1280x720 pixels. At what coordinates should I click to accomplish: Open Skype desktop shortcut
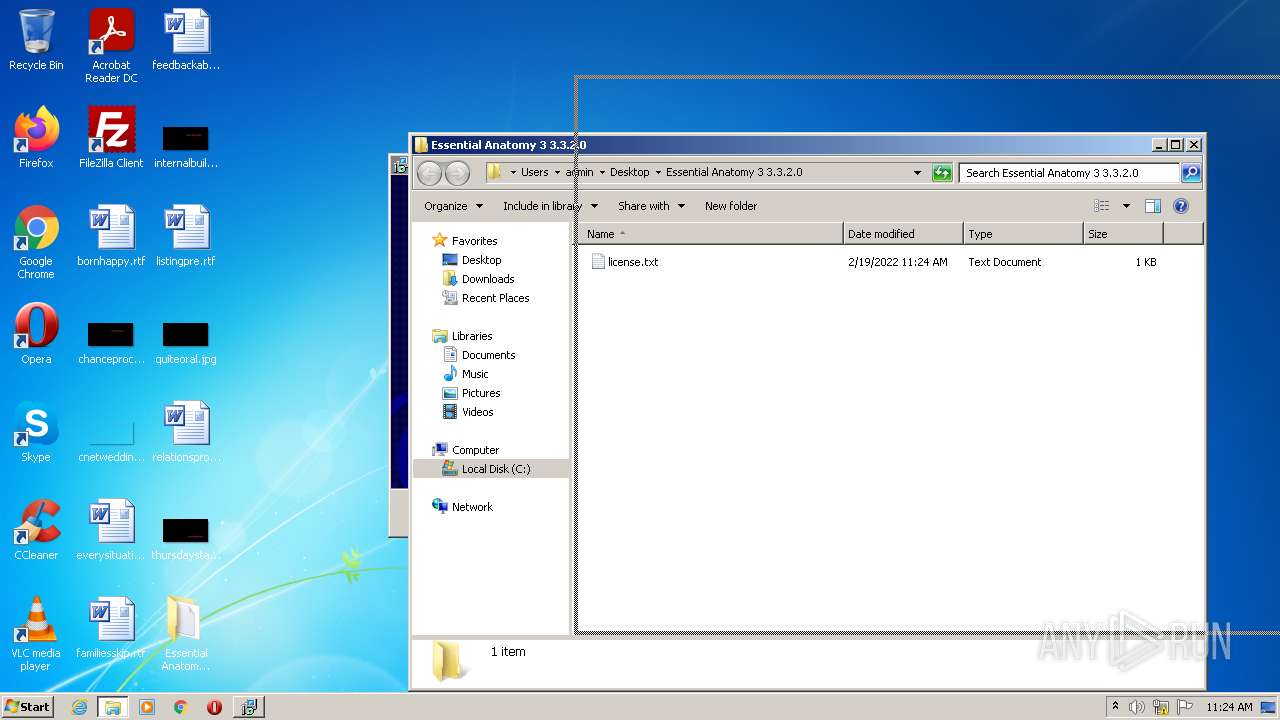tap(36, 432)
